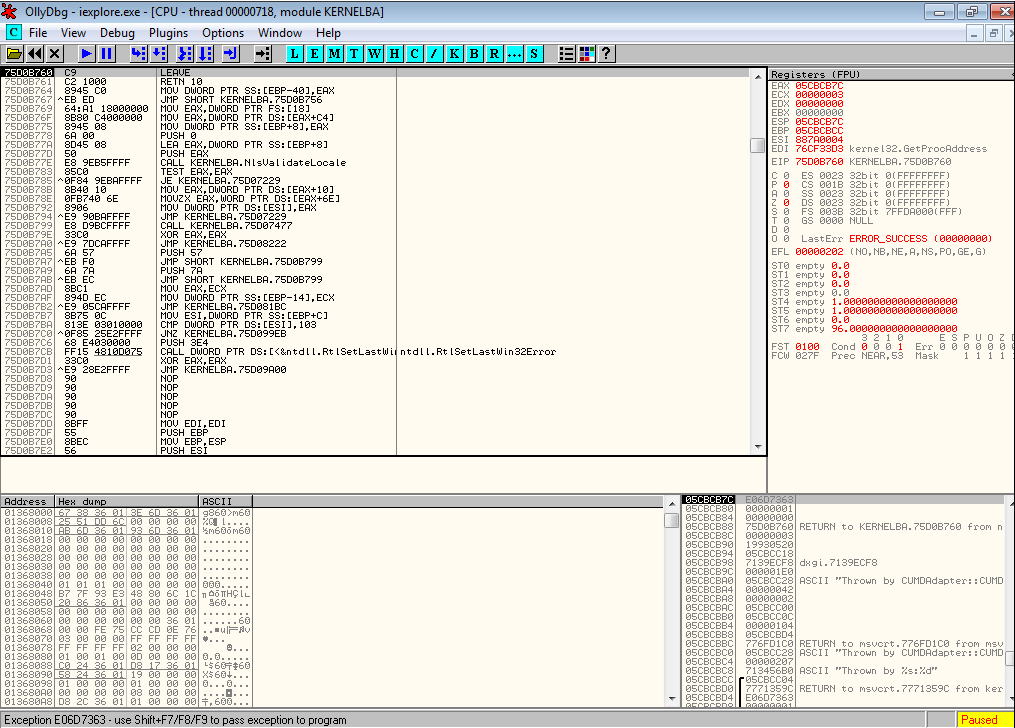Open the Plugins menu

point(168,33)
